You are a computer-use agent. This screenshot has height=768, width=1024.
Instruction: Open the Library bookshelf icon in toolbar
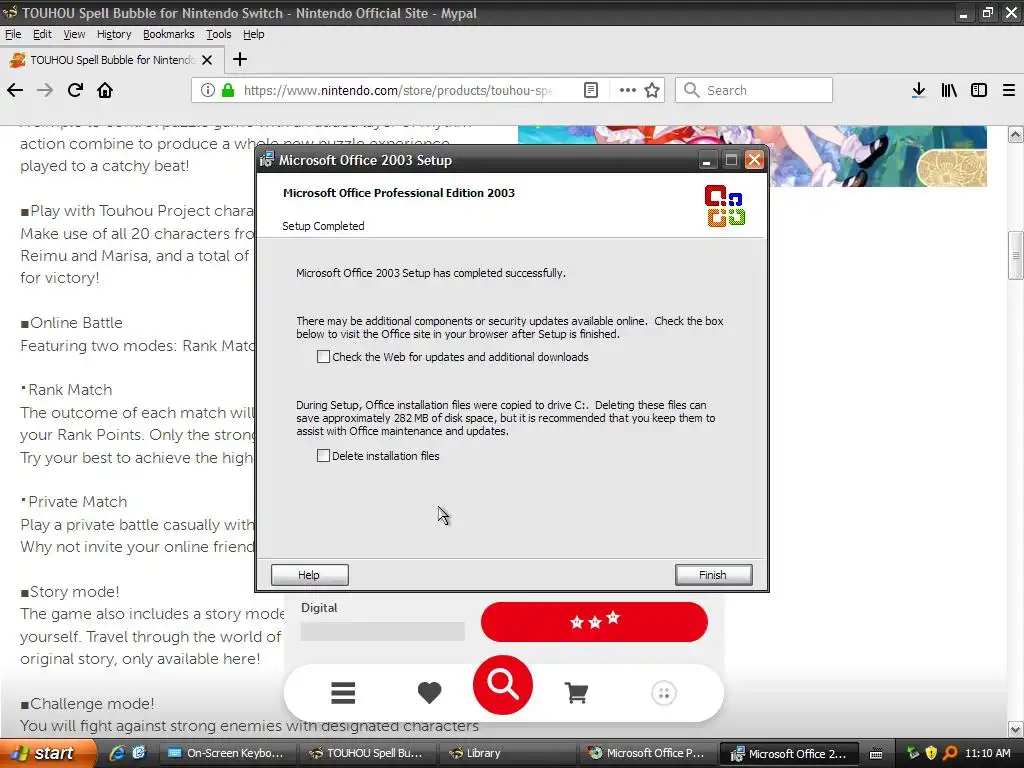[x=949, y=90]
